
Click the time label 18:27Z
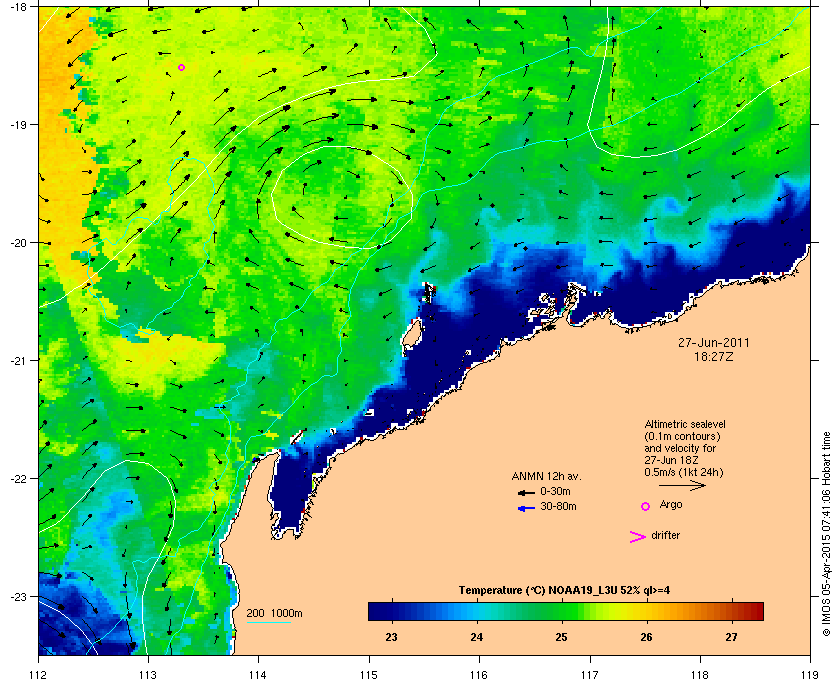(714, 356)
